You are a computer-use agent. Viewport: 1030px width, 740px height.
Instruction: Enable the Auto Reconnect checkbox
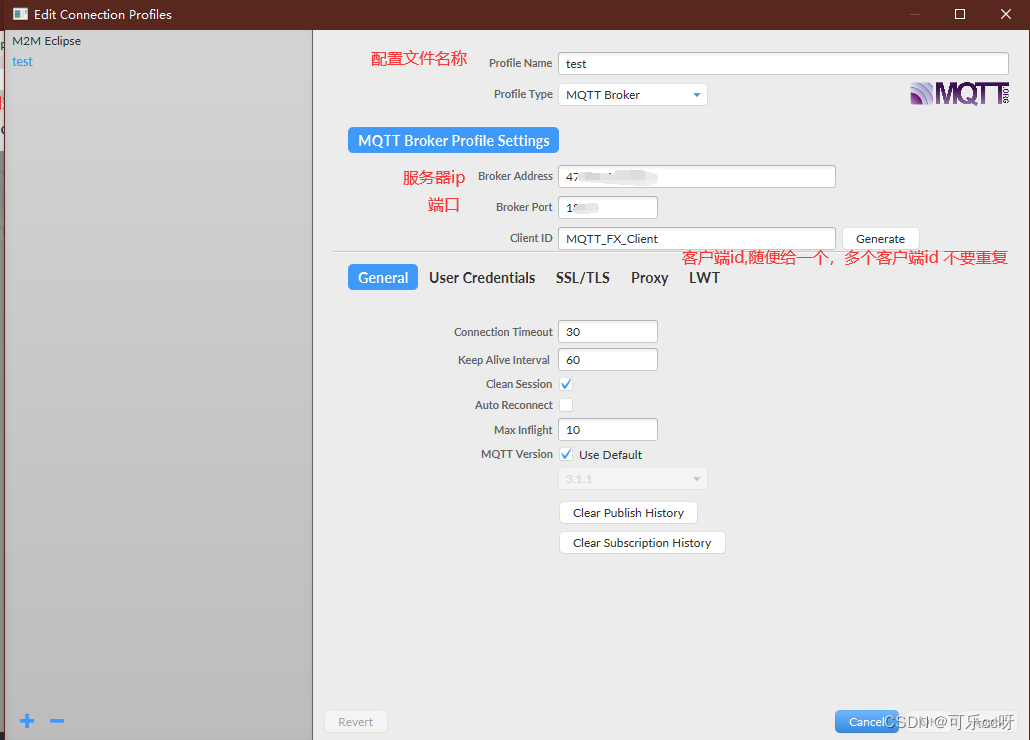pyautogui.click(x=566, y=405)
